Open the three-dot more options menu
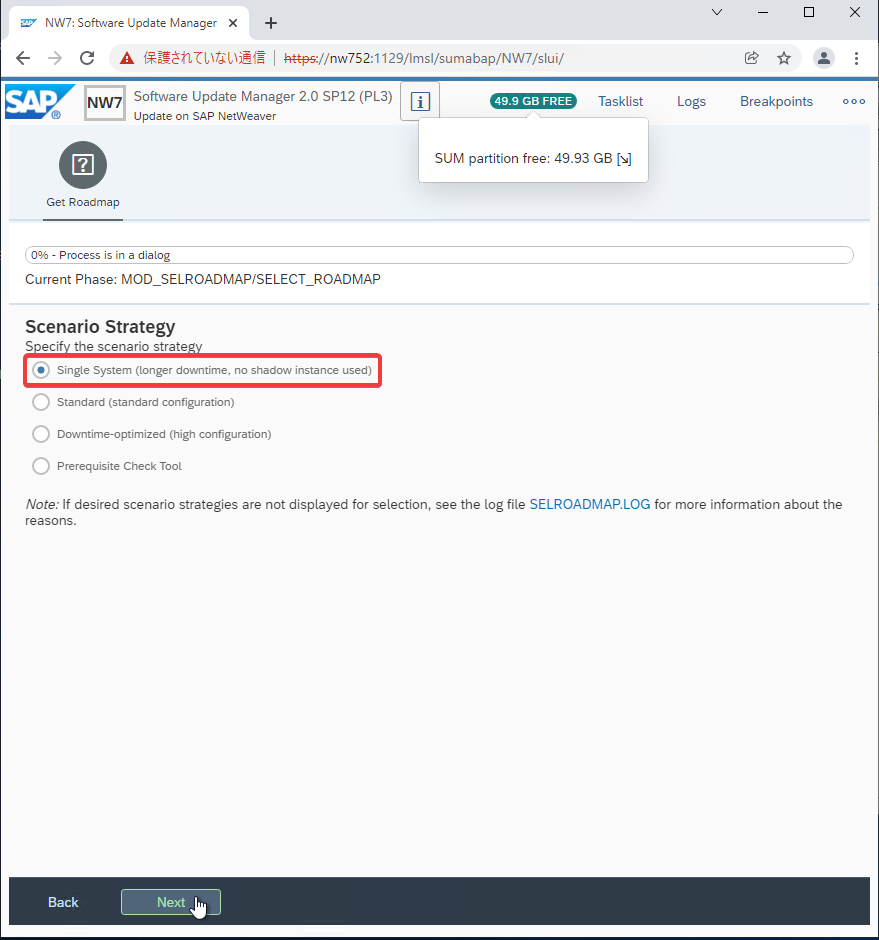Screen dimensions: 879x940 click(x=853, y=101)
